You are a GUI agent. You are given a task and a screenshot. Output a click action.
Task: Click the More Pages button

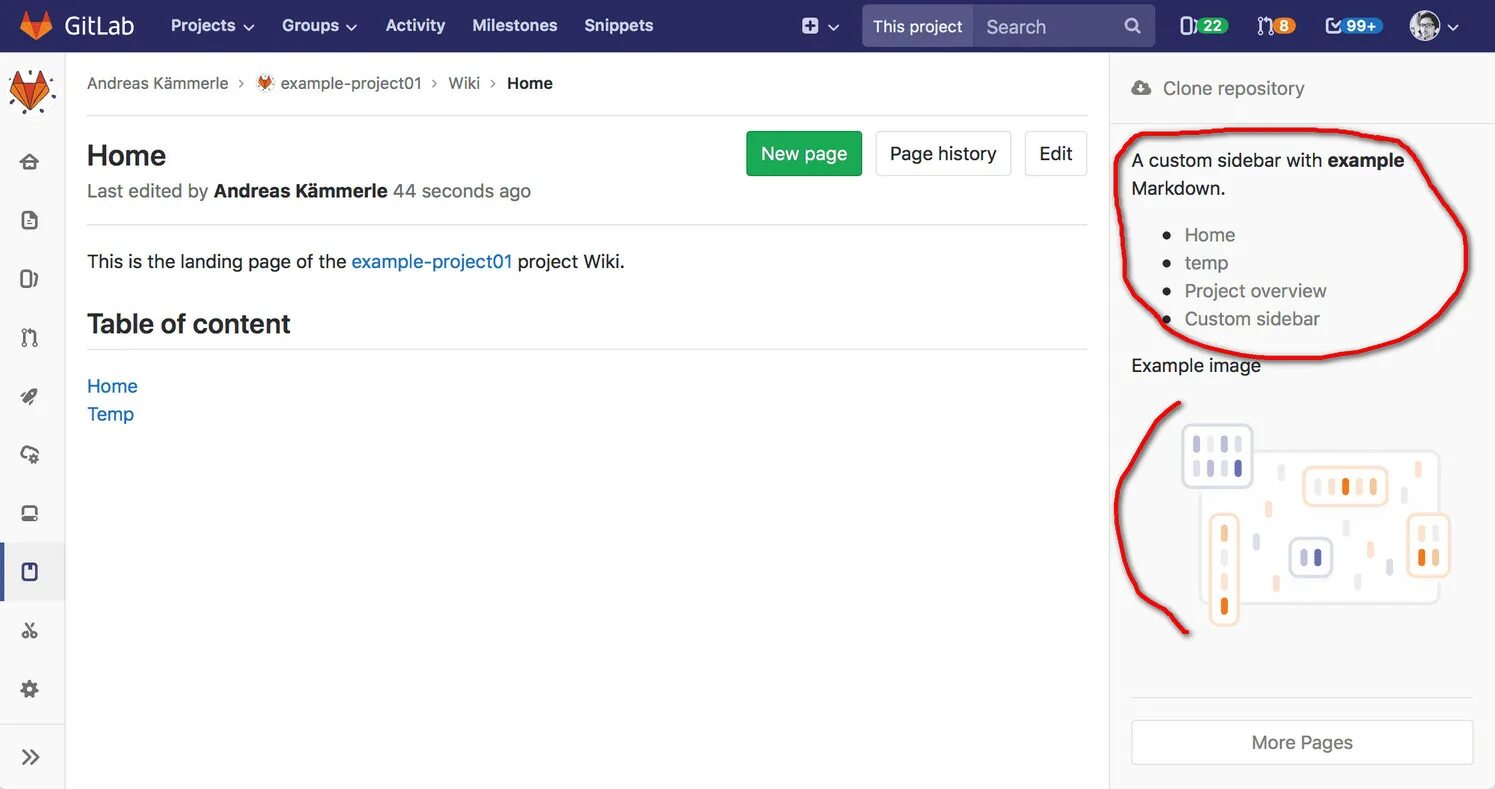coord(1302,742)
